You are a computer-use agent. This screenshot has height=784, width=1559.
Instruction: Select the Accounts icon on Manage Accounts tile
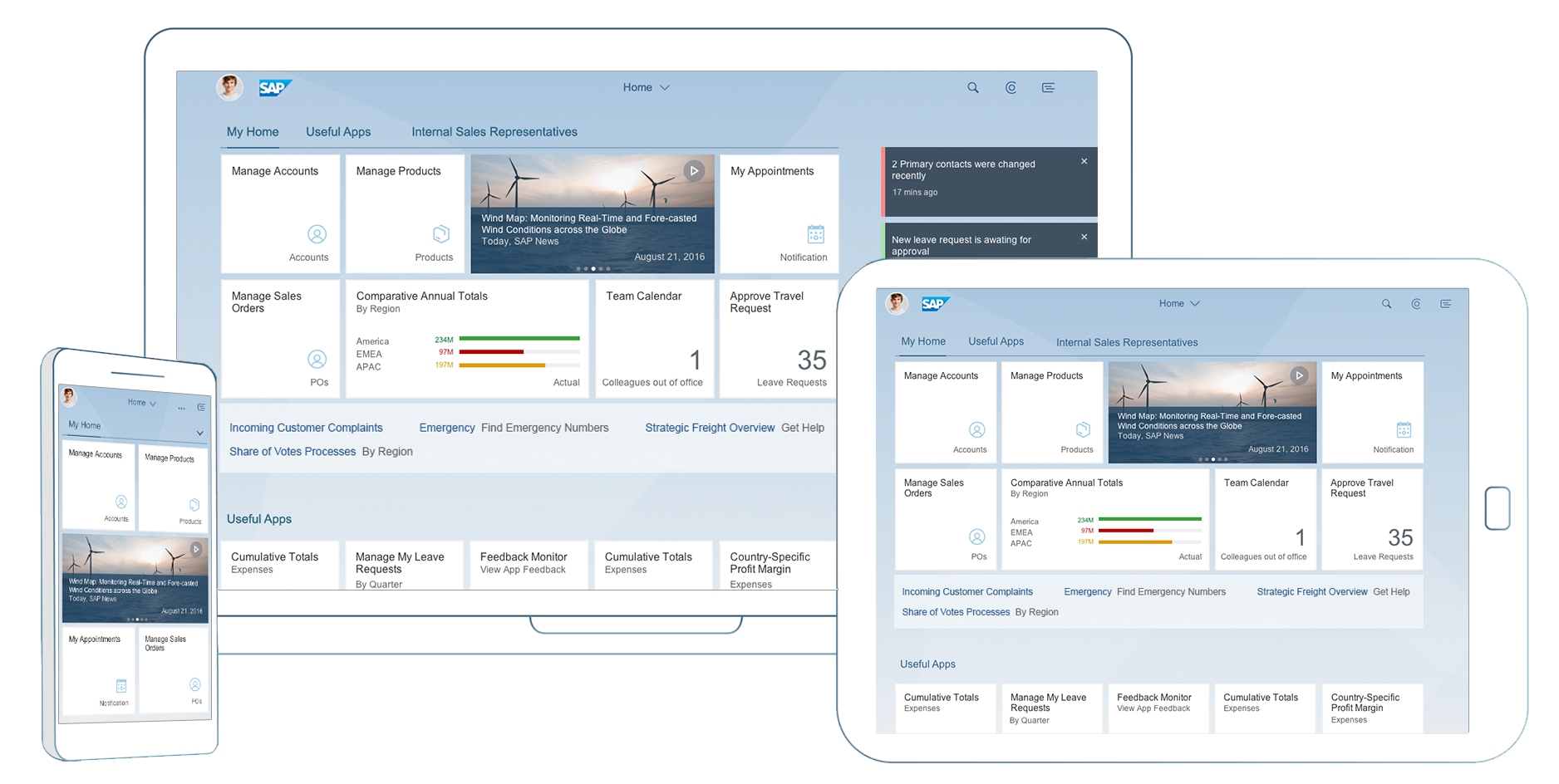tap(317, 235)
